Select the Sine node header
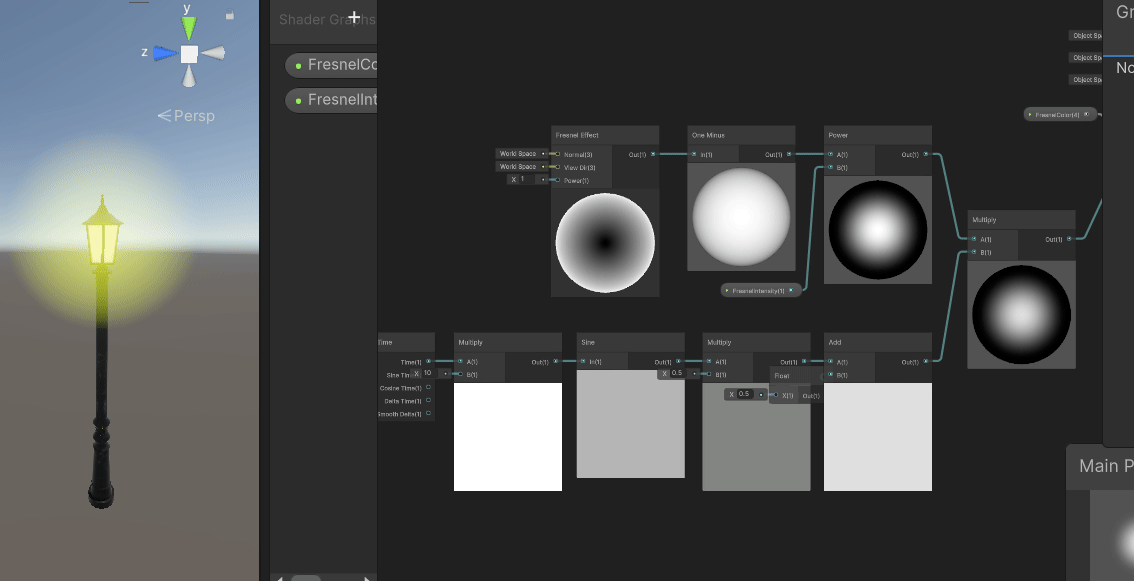 coord(631,342)
